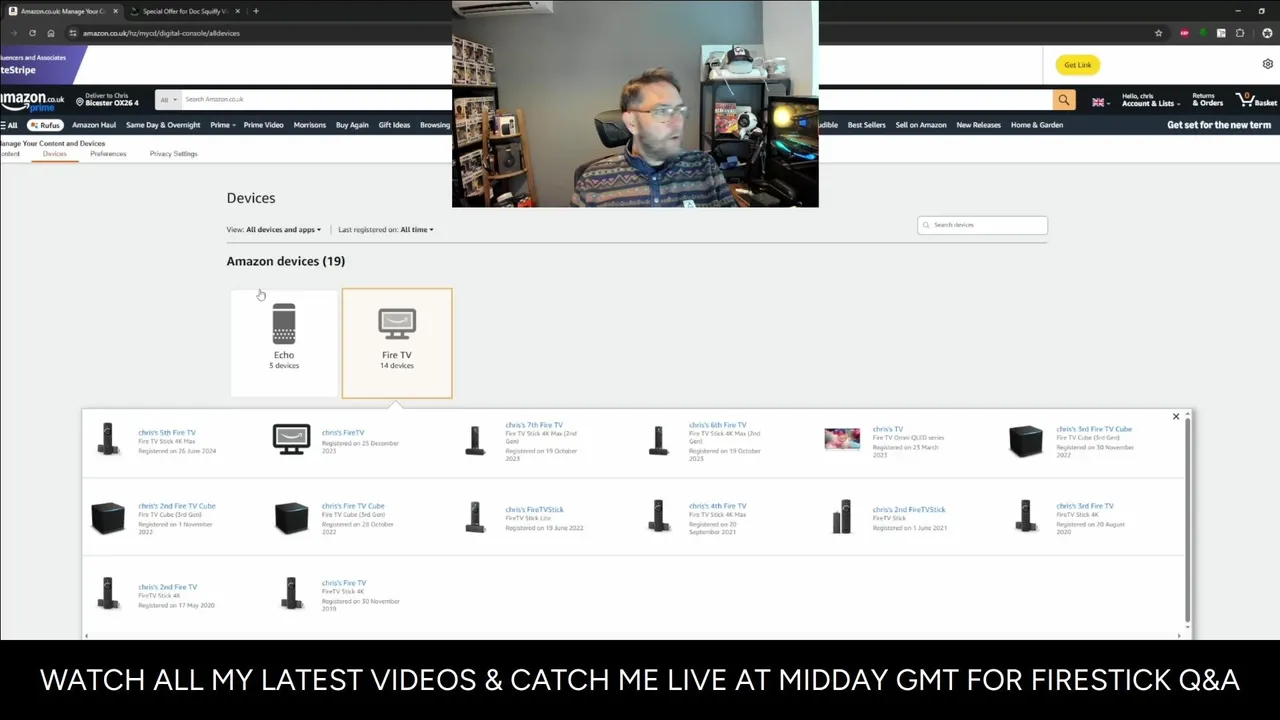Select the Echo devices category tile
The width and height of the screenshot is (1280, 720).
[x=284, y=343]
